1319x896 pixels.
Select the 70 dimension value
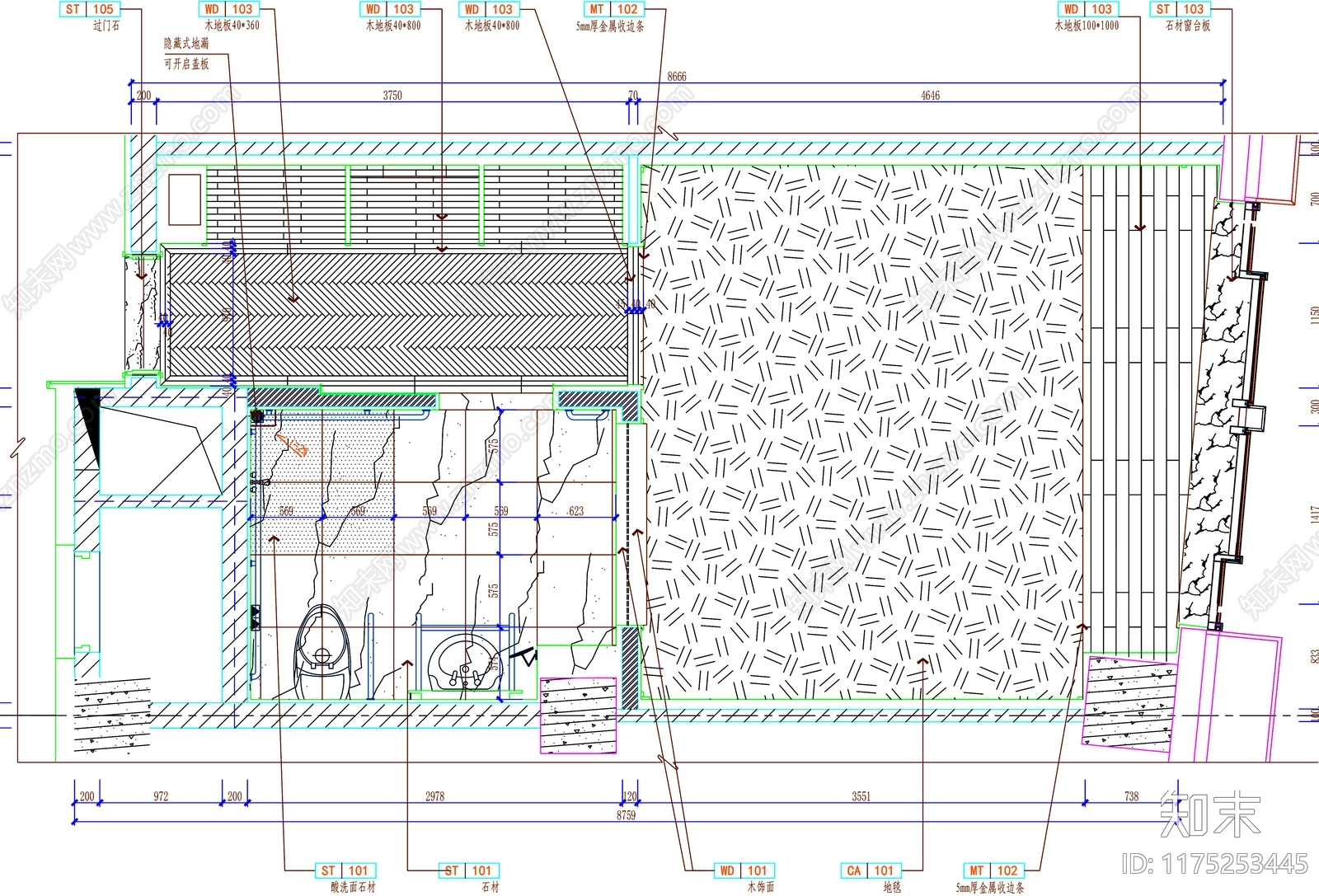(x=633, y=96)
